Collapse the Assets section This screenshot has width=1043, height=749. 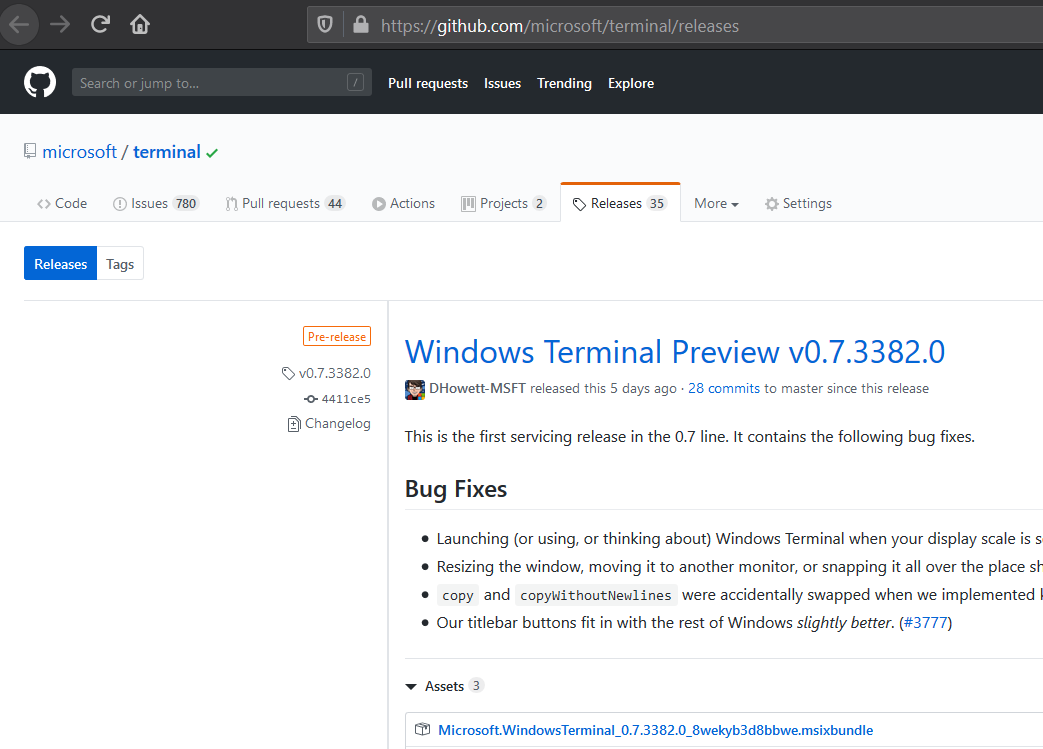[410, 686]
